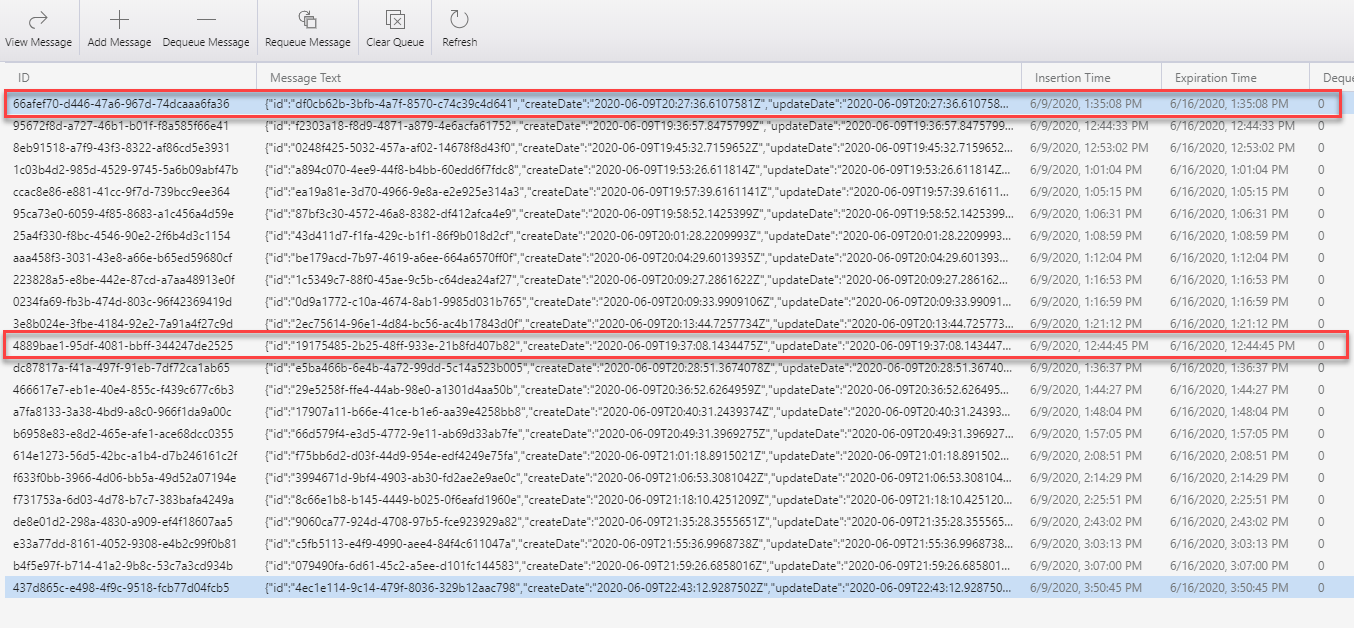Select message ID 66afef70-d446-47a6-967d-74dcaaa6fa36
This screenshot has width=1354, height=628.
[x=121, y=103]
